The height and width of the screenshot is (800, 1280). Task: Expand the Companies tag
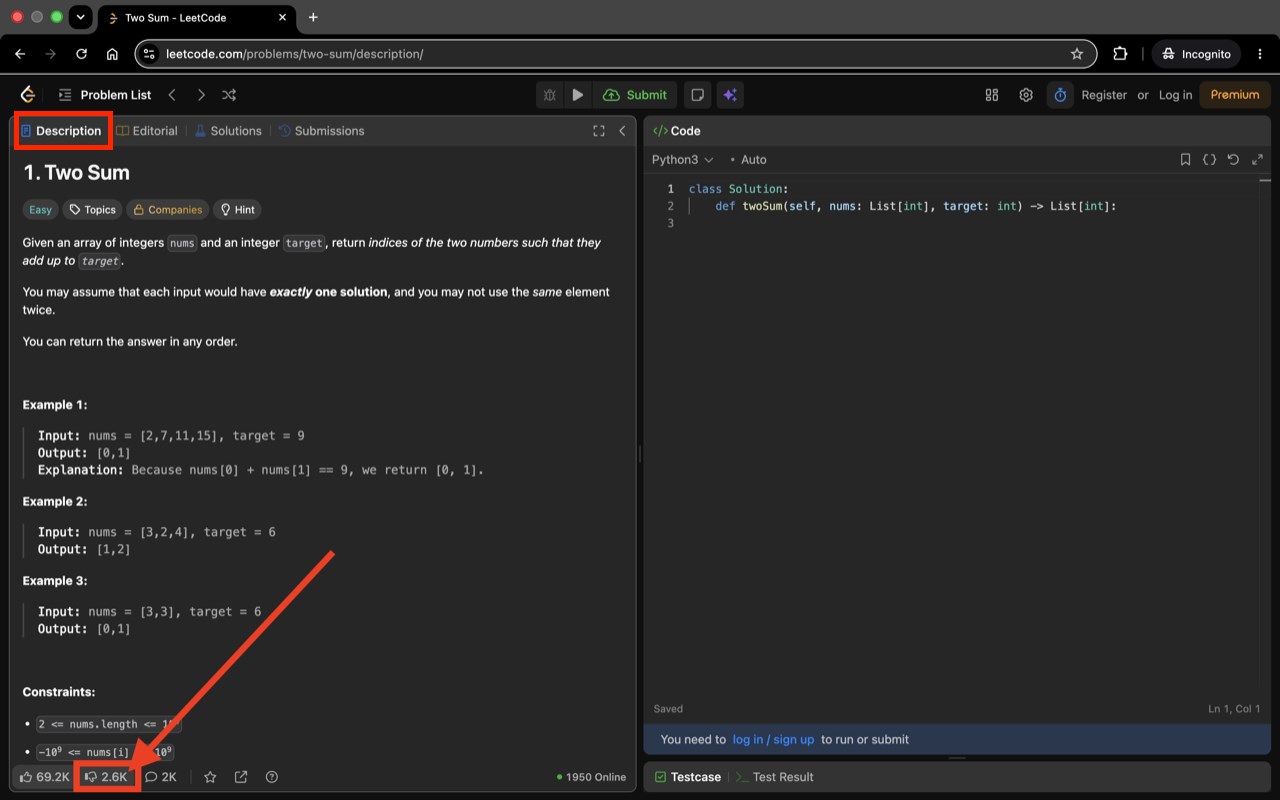(x=168, y=210)
